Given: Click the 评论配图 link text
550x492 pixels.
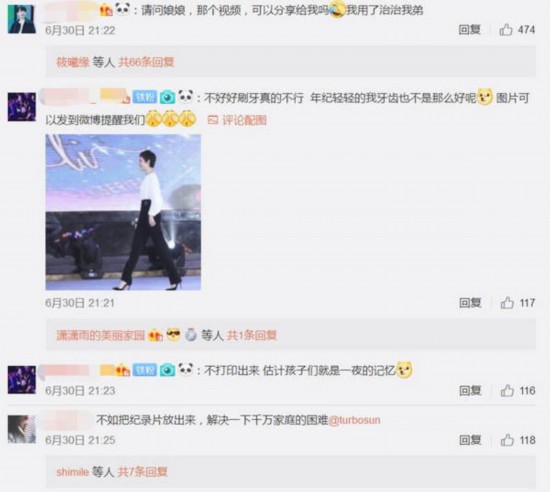Looking at the screenshot, I should pyautogui.click(x=244, y=120).
